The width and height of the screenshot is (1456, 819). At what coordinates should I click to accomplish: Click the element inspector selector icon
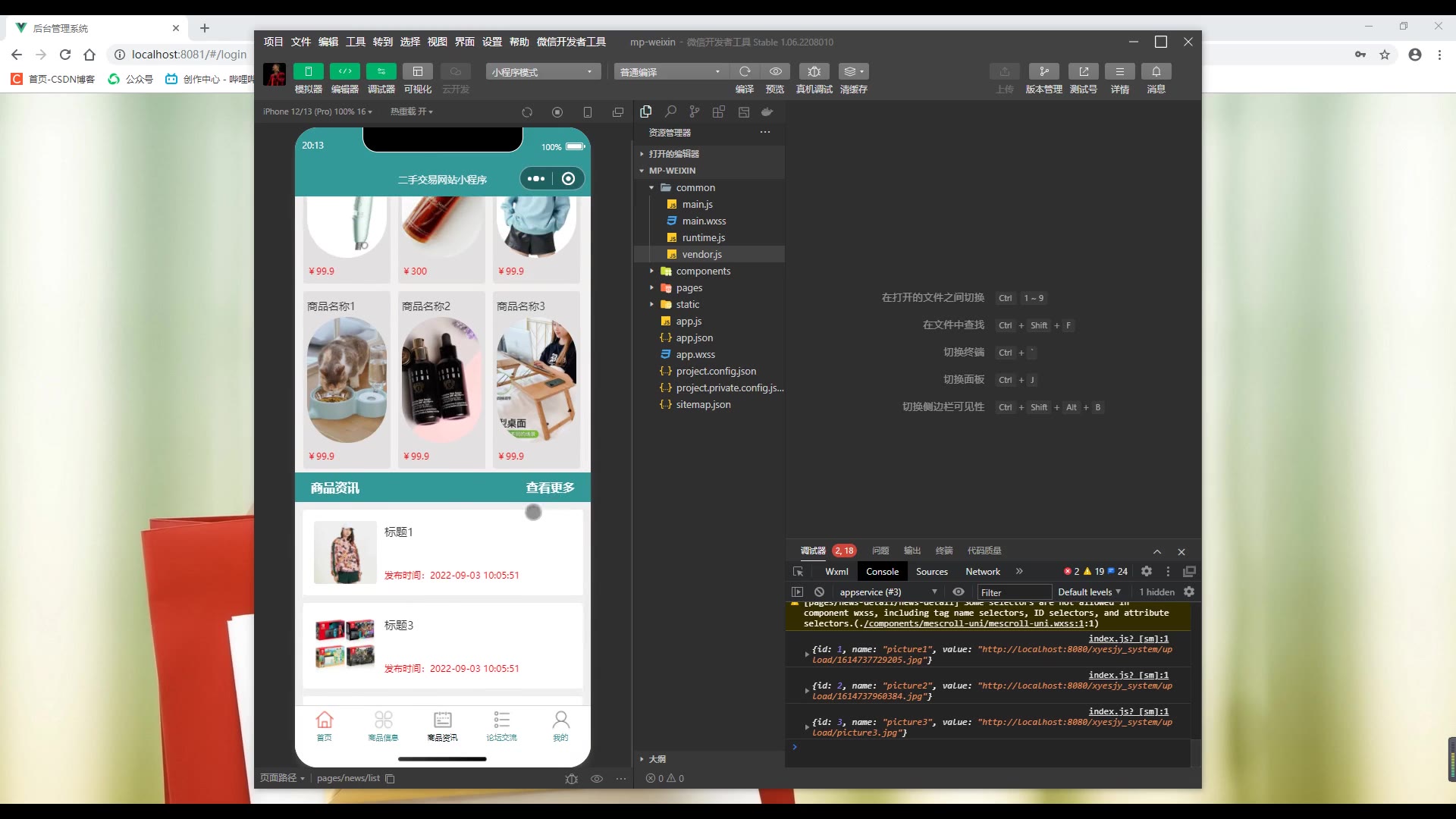click(x=798, y=572)
